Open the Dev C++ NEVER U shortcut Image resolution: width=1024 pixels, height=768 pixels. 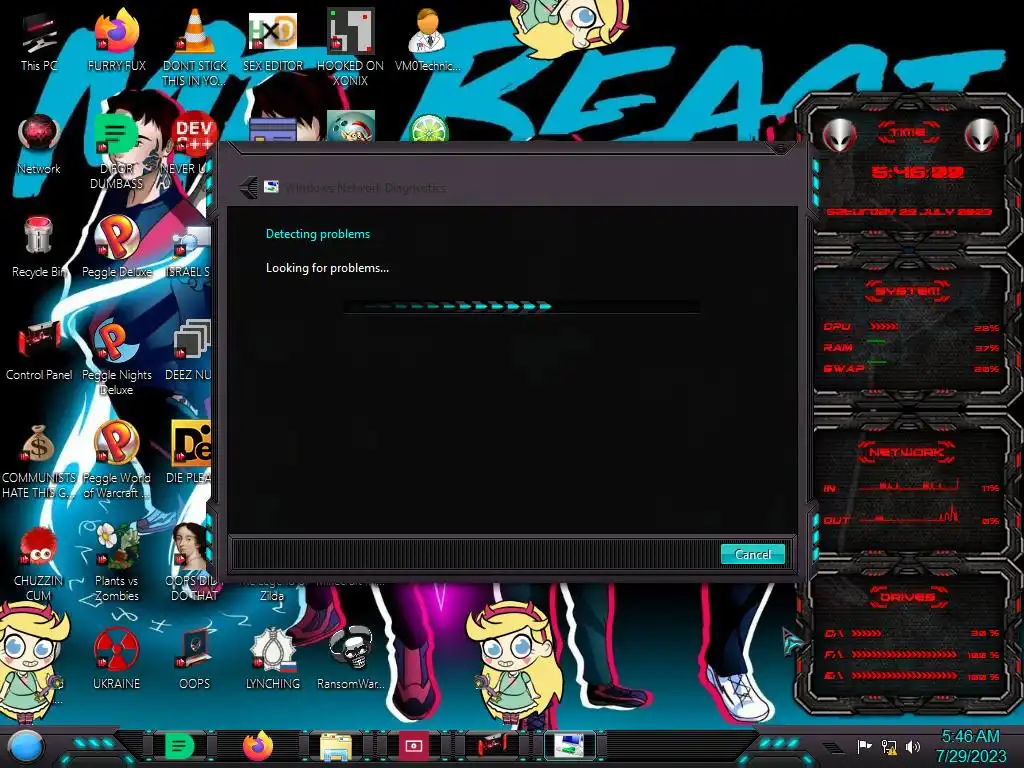pyautogui.click(x=187, y=144)
